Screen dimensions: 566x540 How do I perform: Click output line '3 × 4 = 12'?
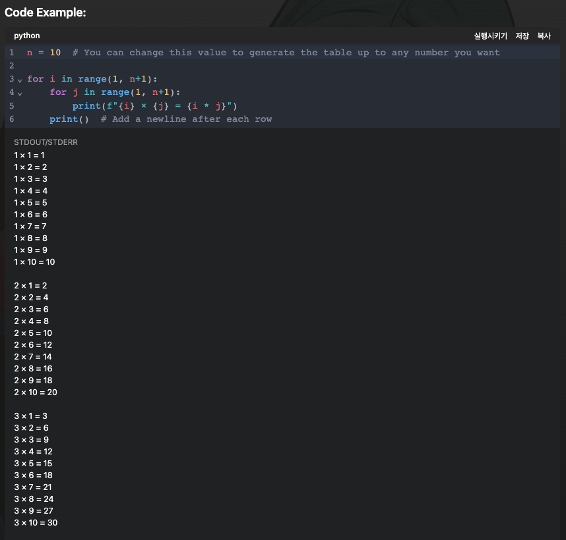33,452
